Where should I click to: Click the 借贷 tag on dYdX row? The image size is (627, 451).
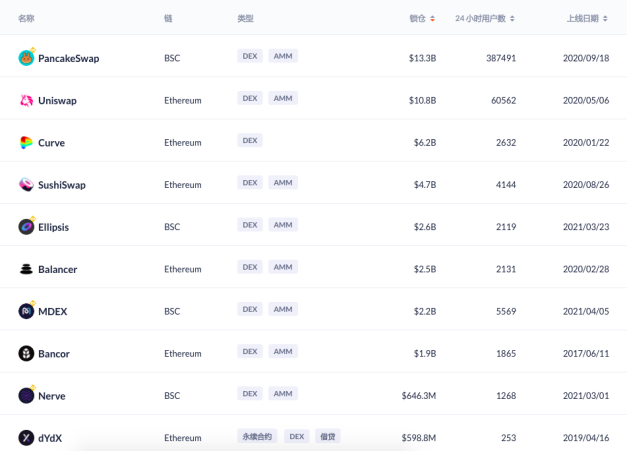coord(327,436)
